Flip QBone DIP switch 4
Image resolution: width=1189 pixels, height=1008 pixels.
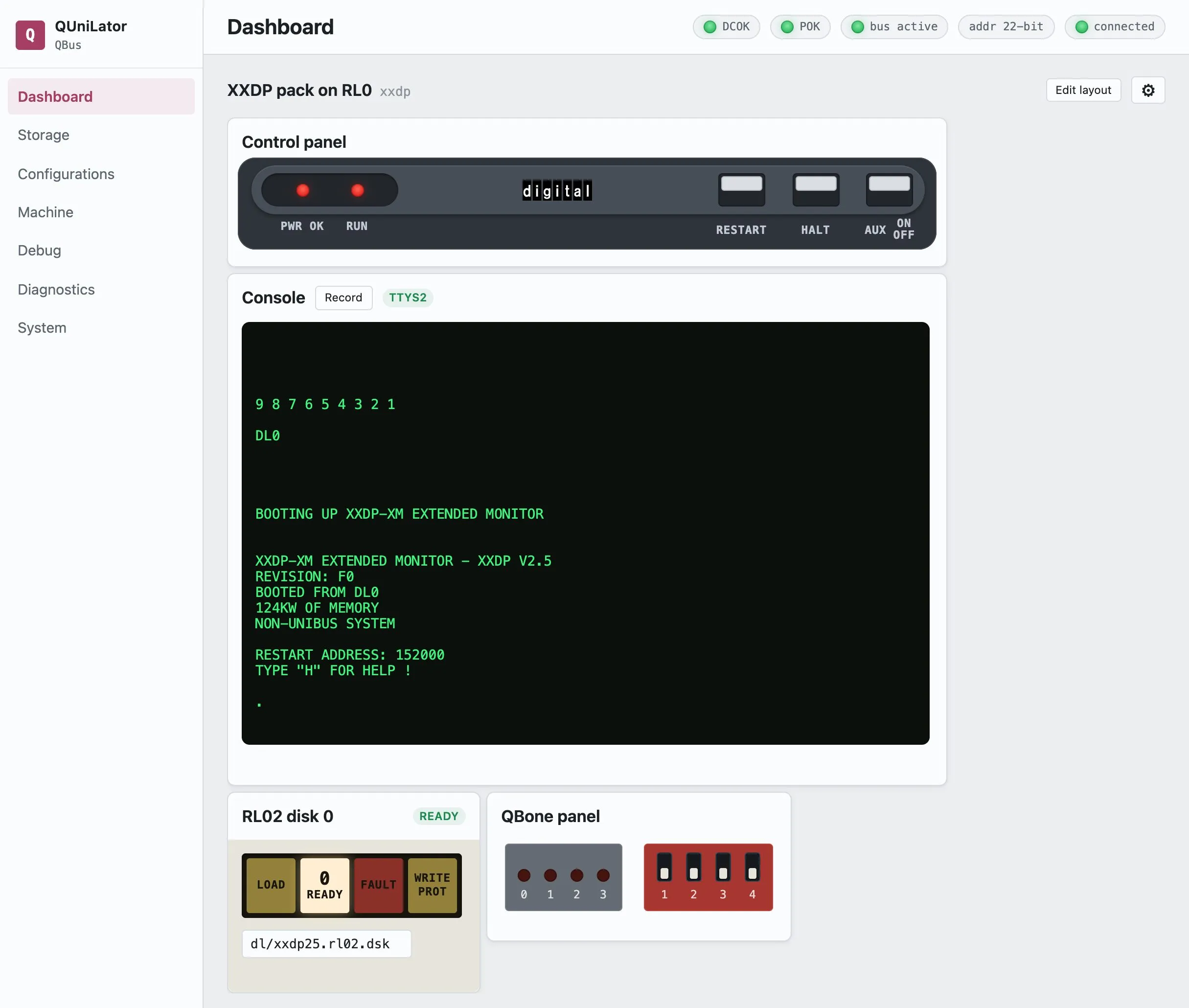pyautogui.click(x=753, y=867)
